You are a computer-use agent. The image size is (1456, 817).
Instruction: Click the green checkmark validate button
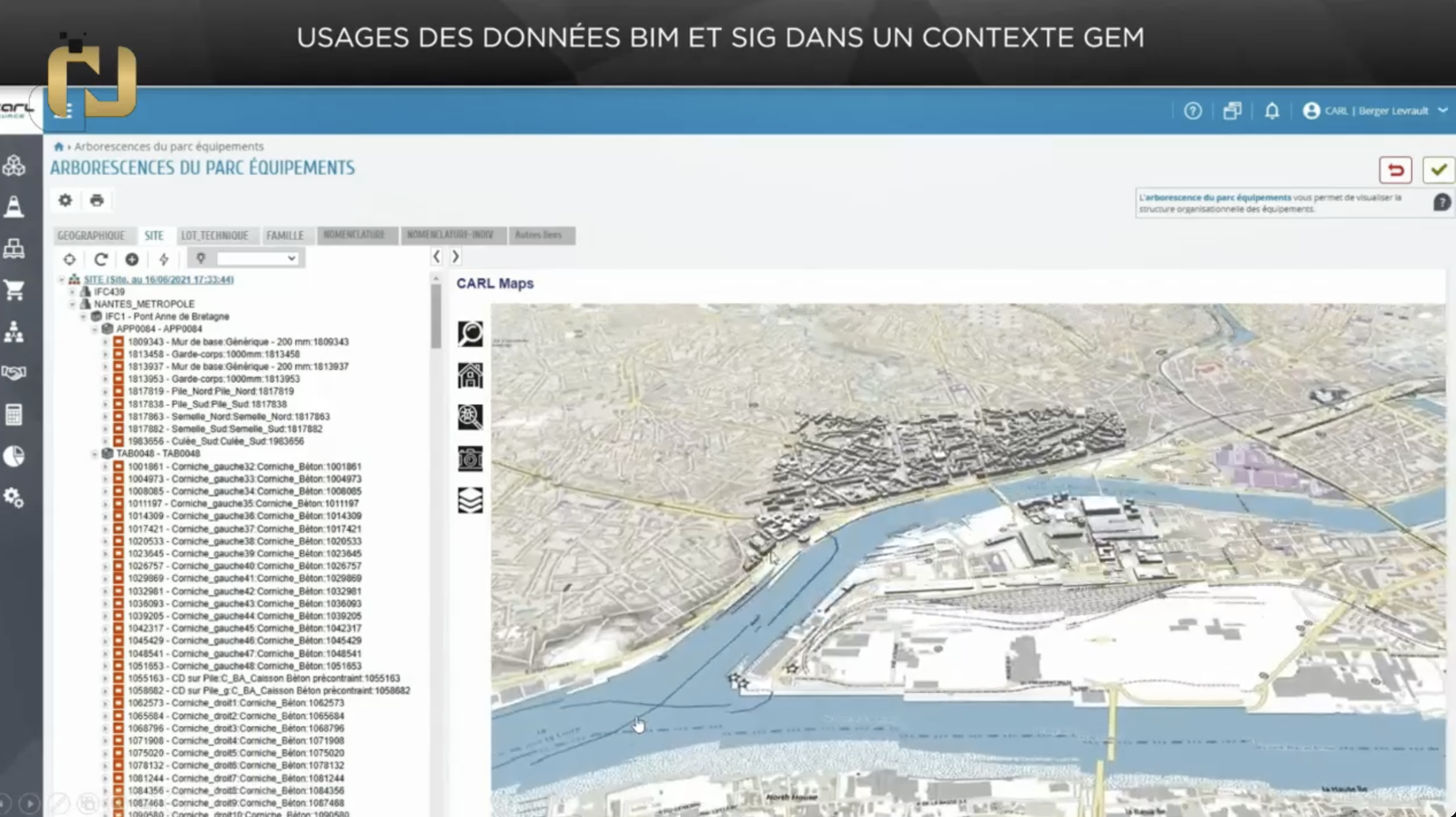tap(1438, 170)
